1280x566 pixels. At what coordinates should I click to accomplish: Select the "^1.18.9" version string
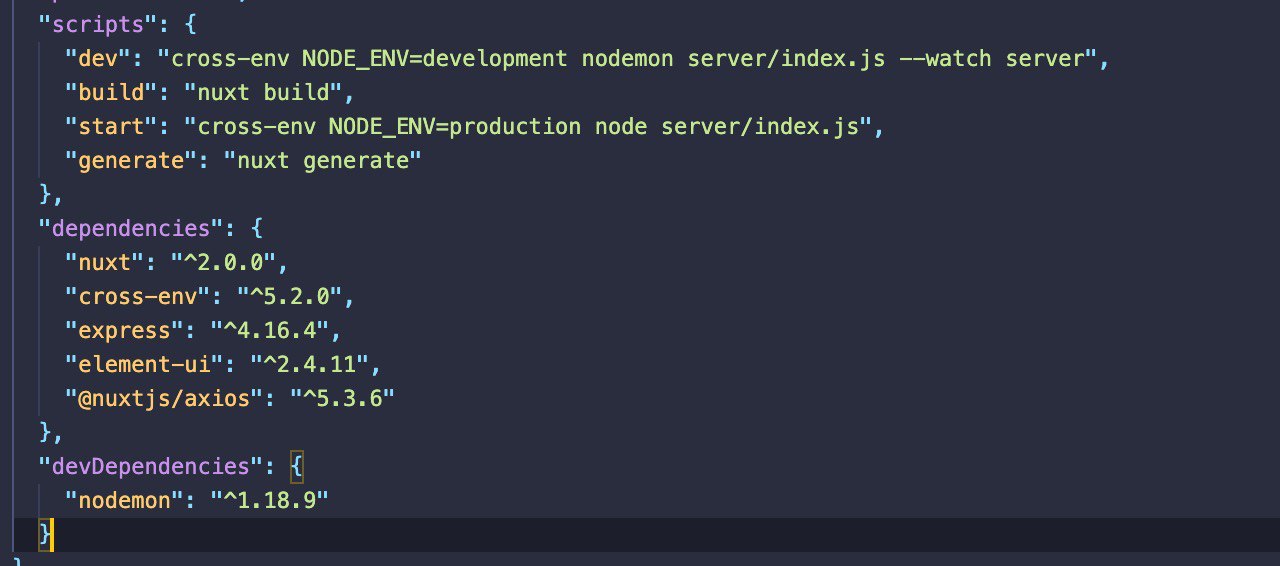coord(270,501)
